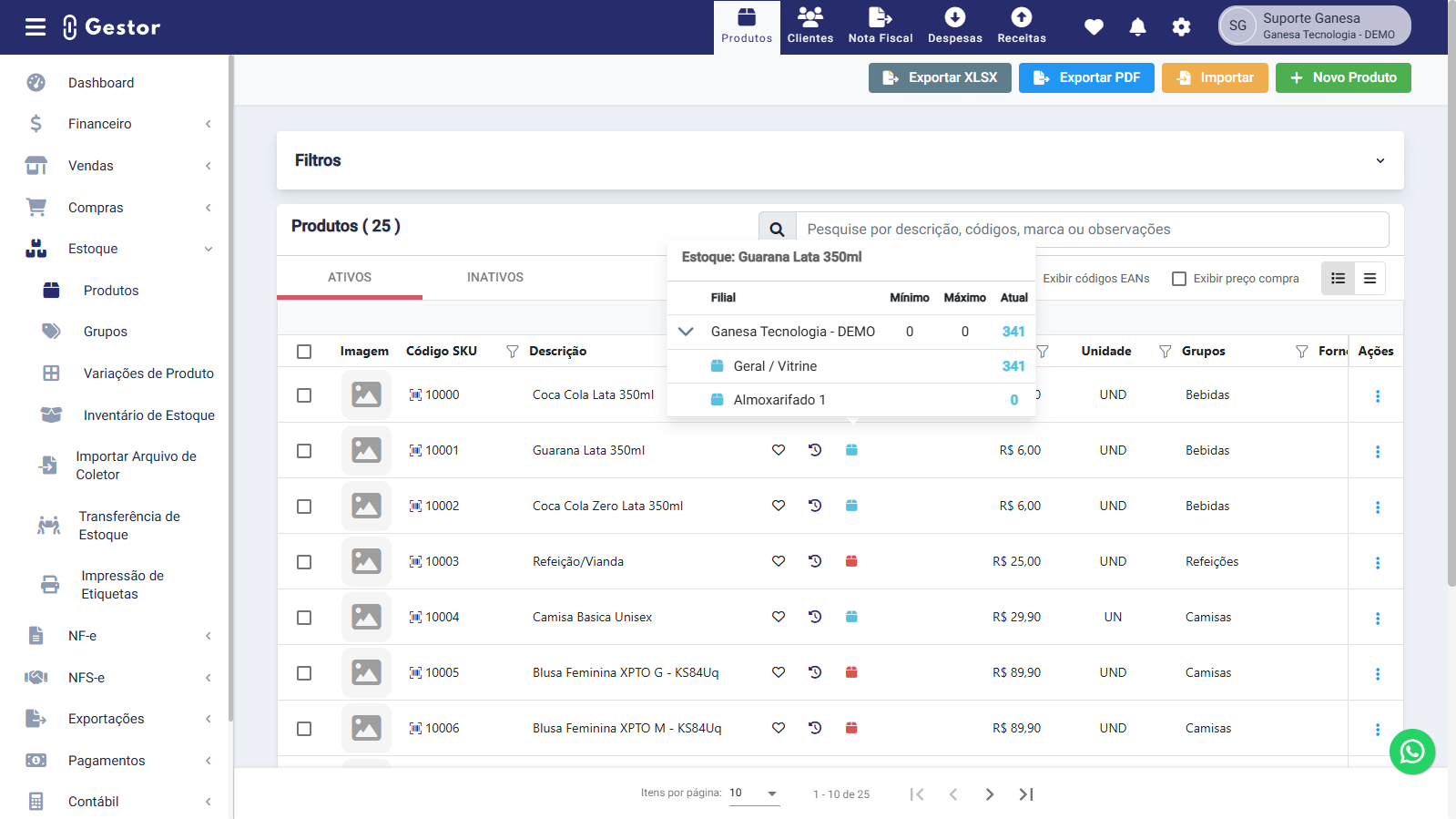
Task: Open the items per page dropdown
Action: coord(754,793)
